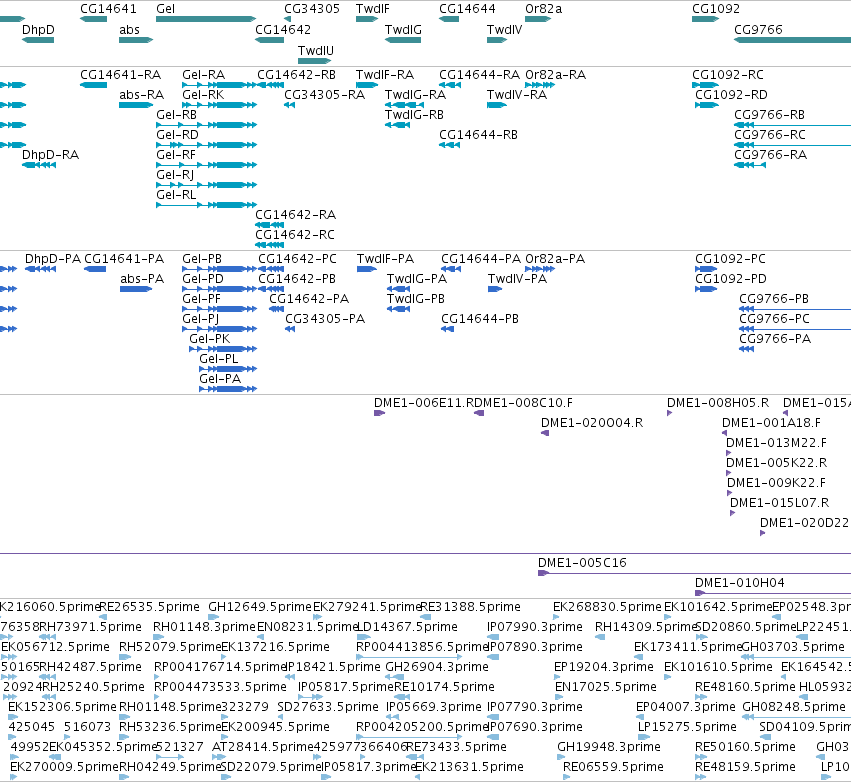
Task: Click the RE26535.5prime EST label
Action: tap(150, 606)
